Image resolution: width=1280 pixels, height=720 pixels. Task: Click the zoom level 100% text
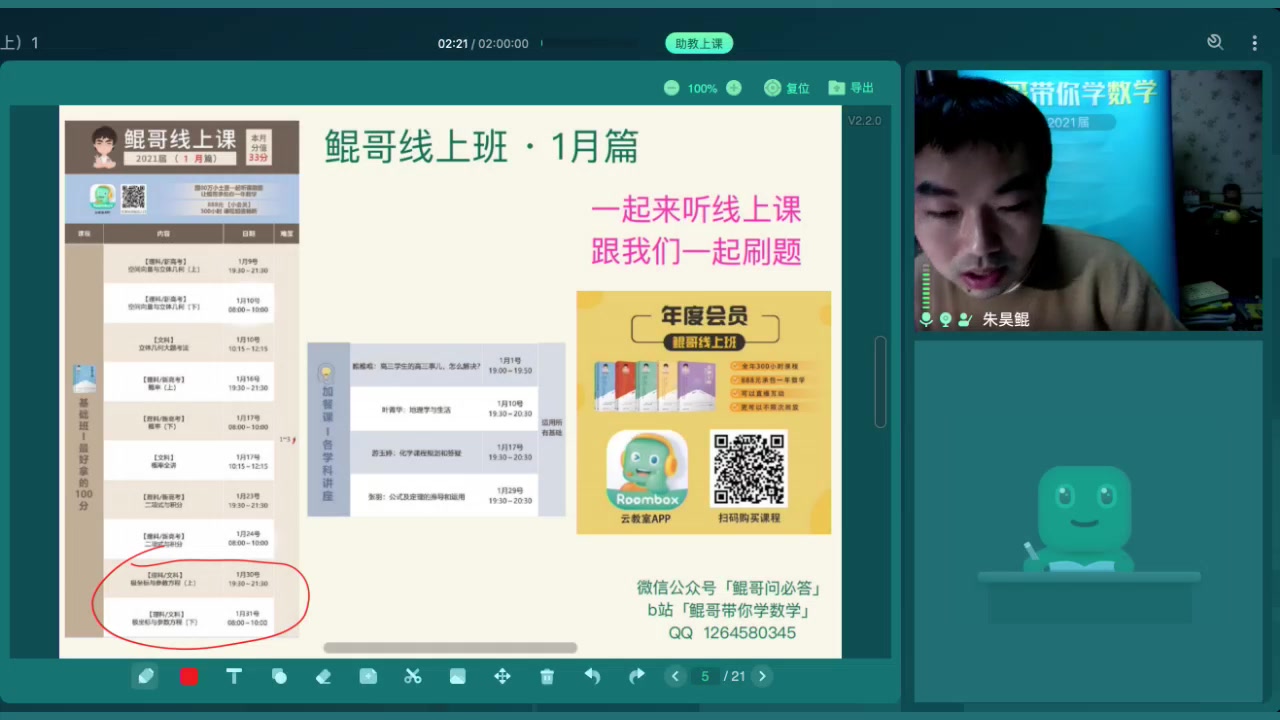pos(702,88)
